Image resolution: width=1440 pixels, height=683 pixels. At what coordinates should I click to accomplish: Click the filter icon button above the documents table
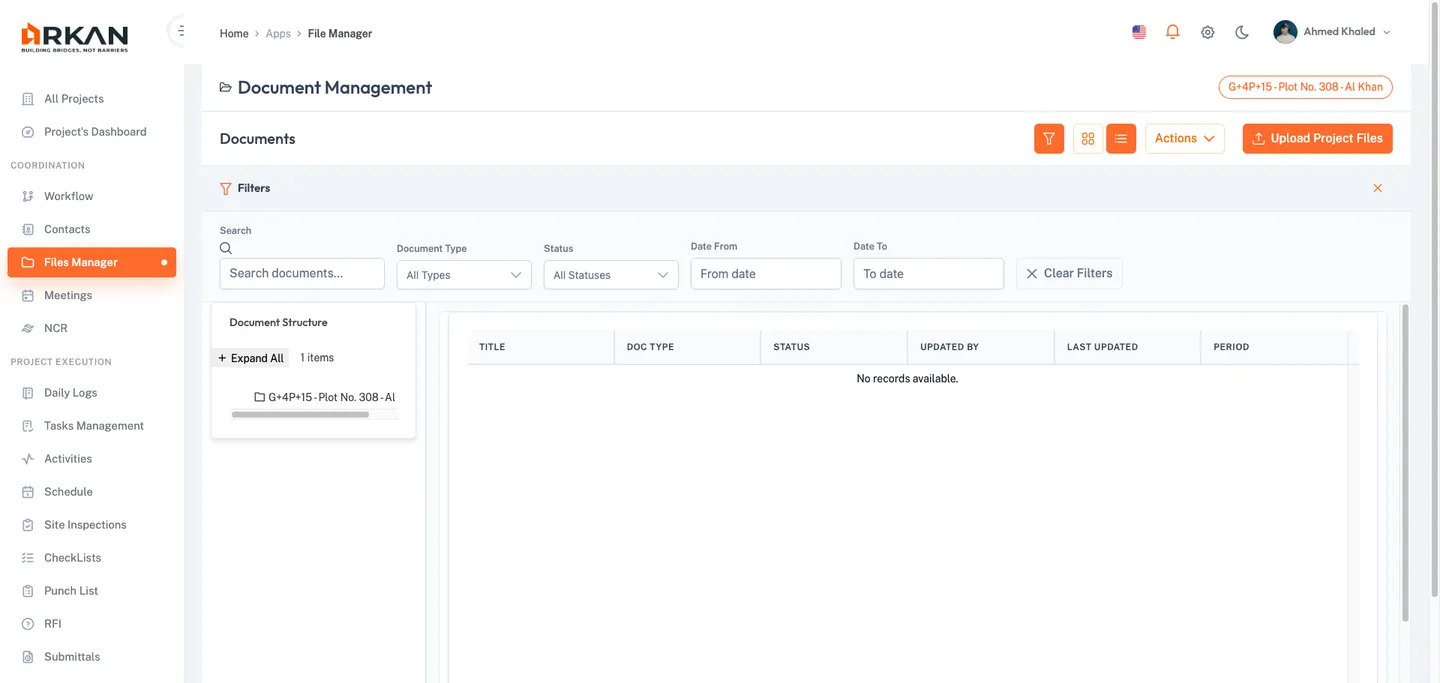(1048, 138)
